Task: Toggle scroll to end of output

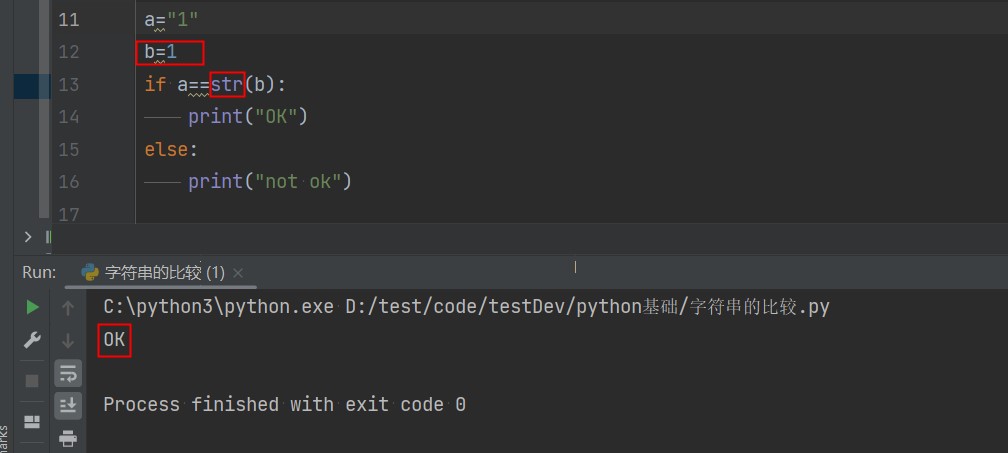Action: [68, 405]
